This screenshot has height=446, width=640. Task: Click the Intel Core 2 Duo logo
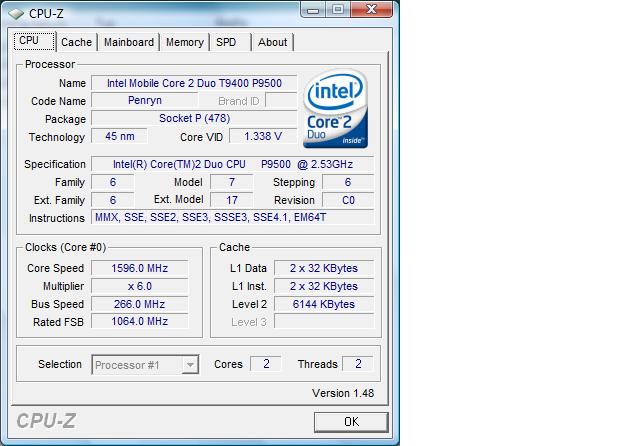coord(335,109)
